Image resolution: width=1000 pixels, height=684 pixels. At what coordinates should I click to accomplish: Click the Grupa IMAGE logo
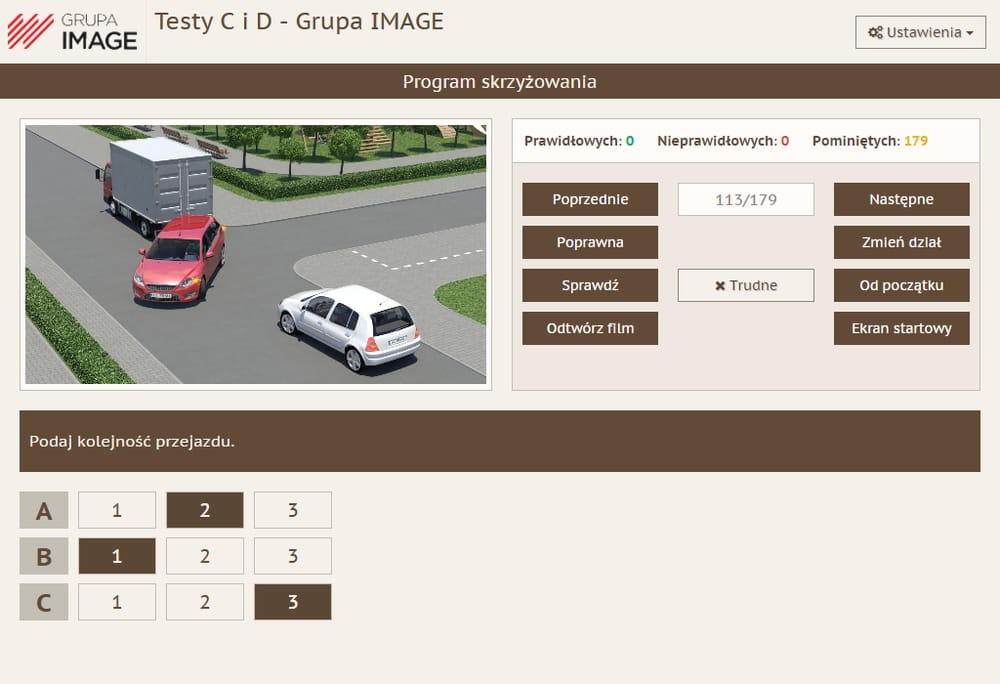[72, 31]
